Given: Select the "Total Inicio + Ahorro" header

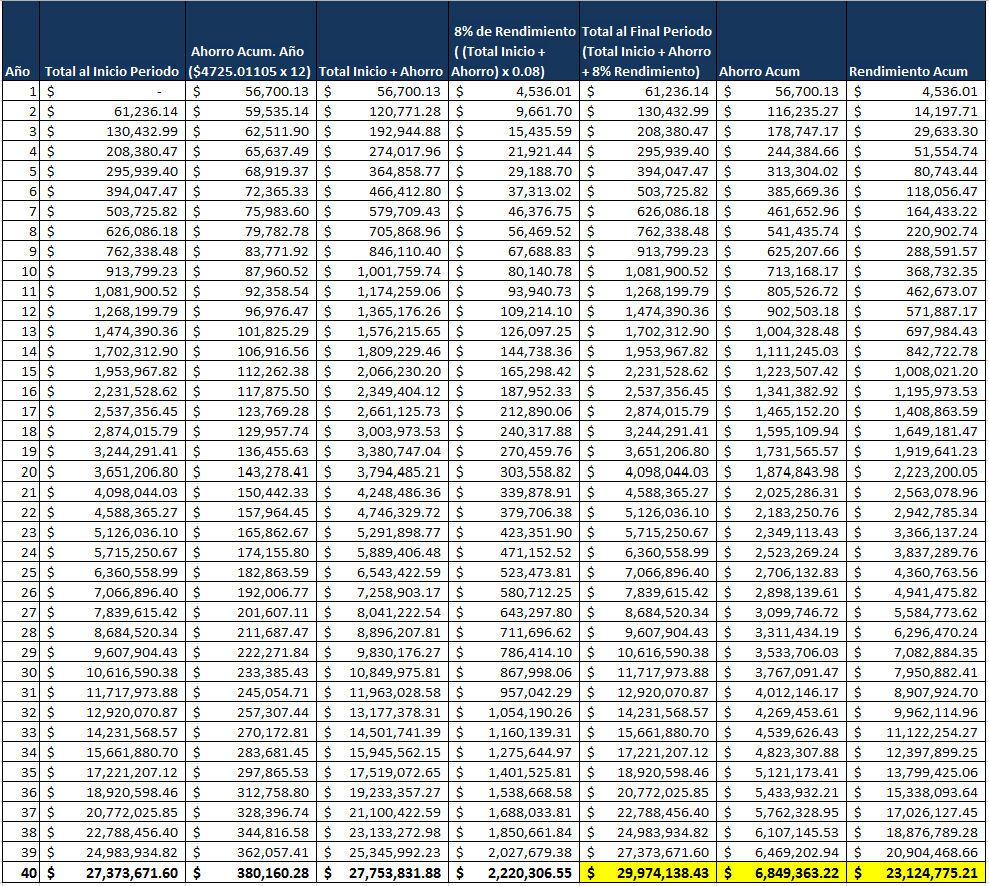Looking at the screenshot, I should click(381, 71).
